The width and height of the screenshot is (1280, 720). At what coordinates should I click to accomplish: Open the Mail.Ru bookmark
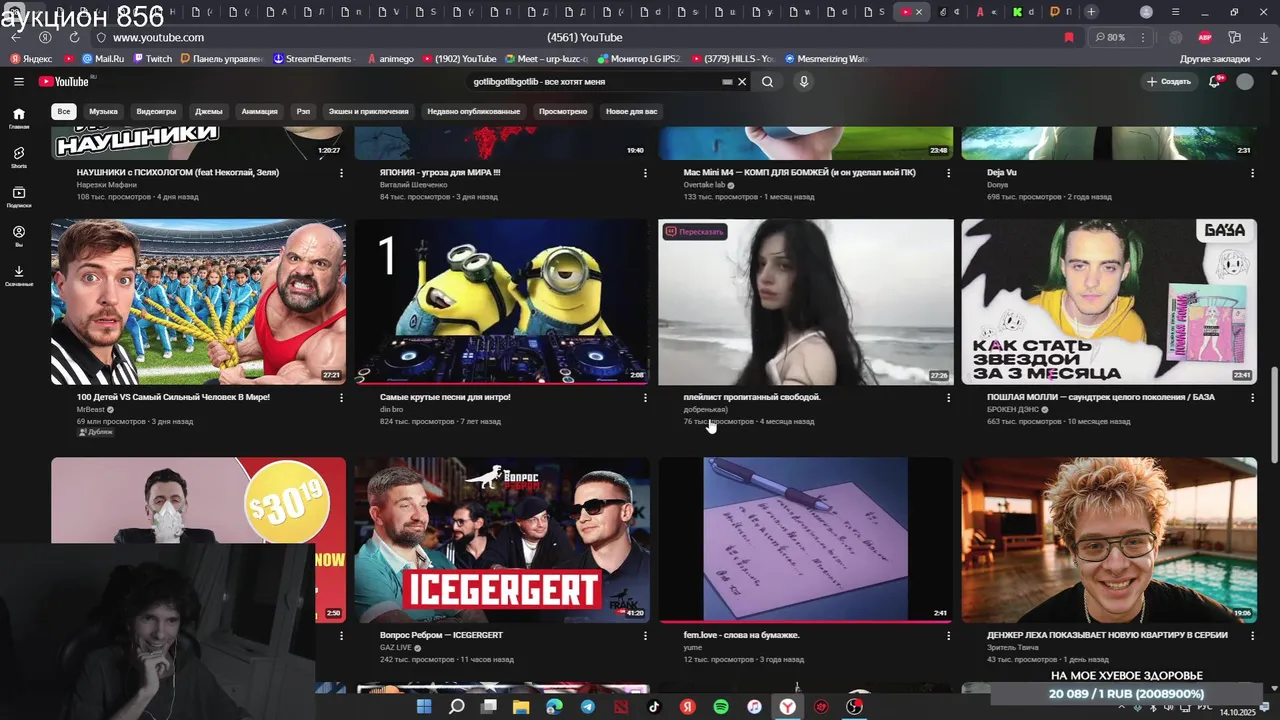103,59
